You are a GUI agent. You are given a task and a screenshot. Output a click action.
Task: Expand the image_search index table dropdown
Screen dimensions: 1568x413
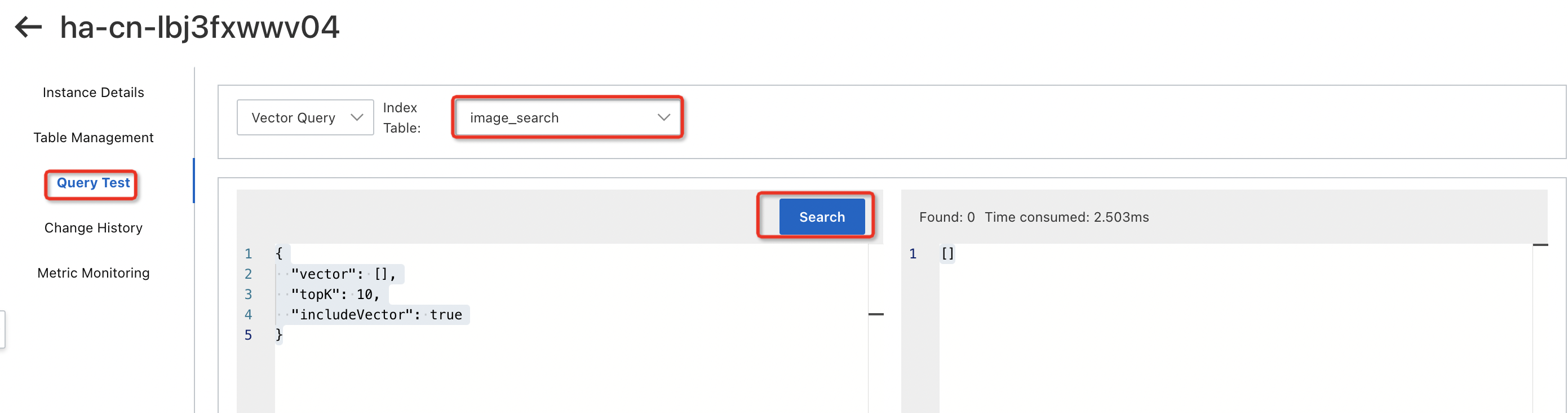pos(568,117)
